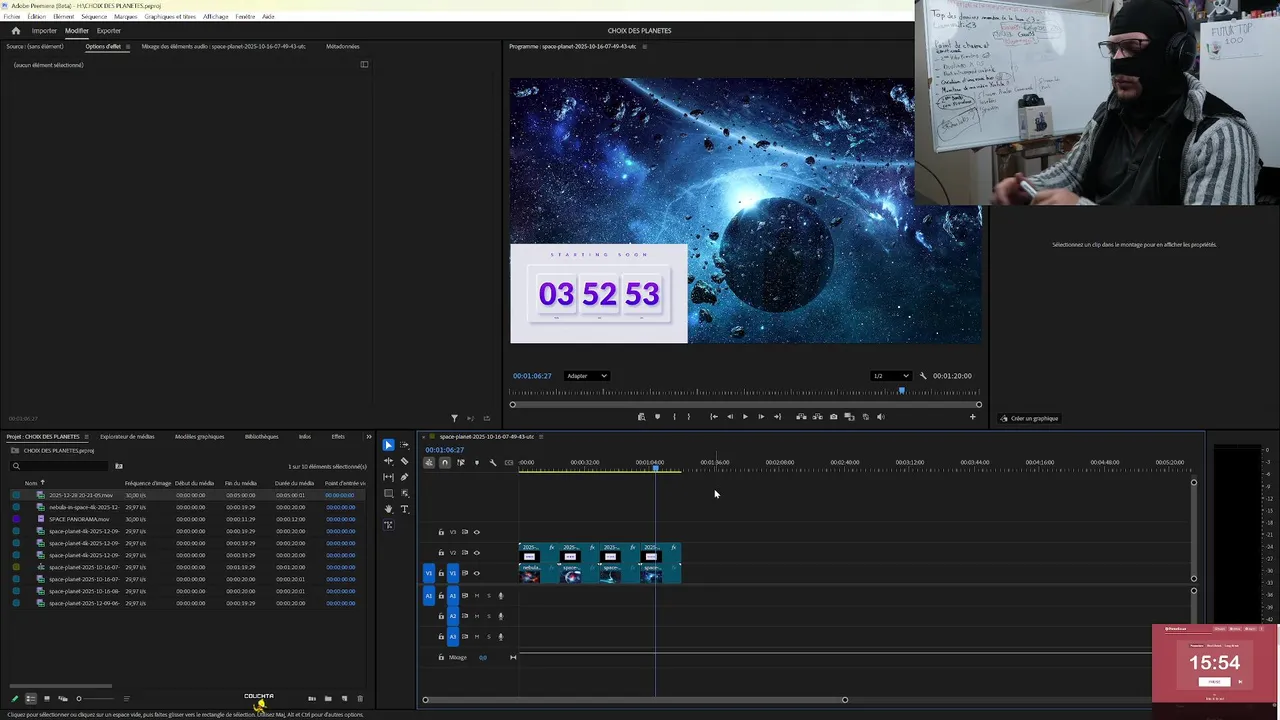The width and height of the screenshot is (1280, 720).
Task: Click the program monitor playhead scrubber
Action: [902, 392]
